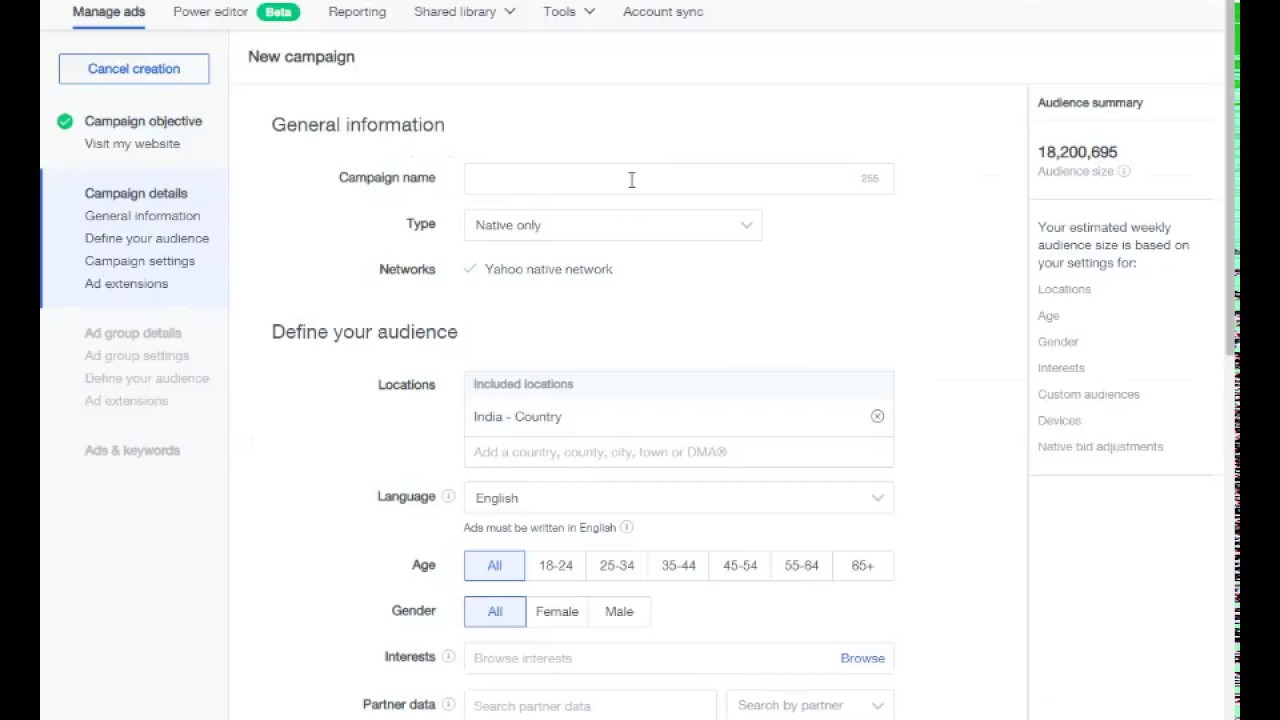Open the campaign Type dropdown
Image resolution: width=1280 pixels, height=720 pixels.
[x=612, y=225]
